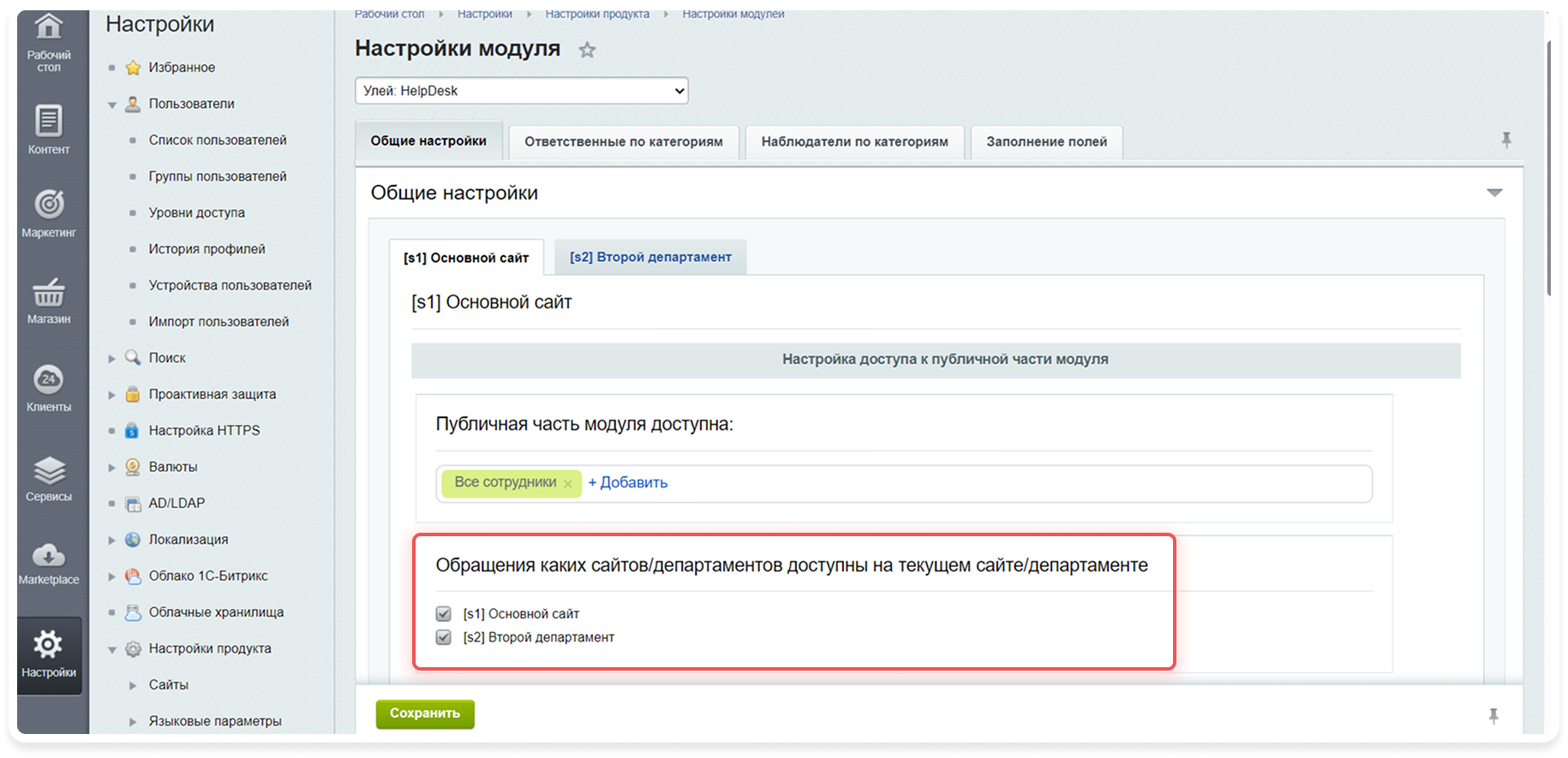Image resolution: width=1568 pixels, height=758 pixels.
Task: Click the Проактивная защита lock icon
Action: pyautogui.click(x=133, y=394)
